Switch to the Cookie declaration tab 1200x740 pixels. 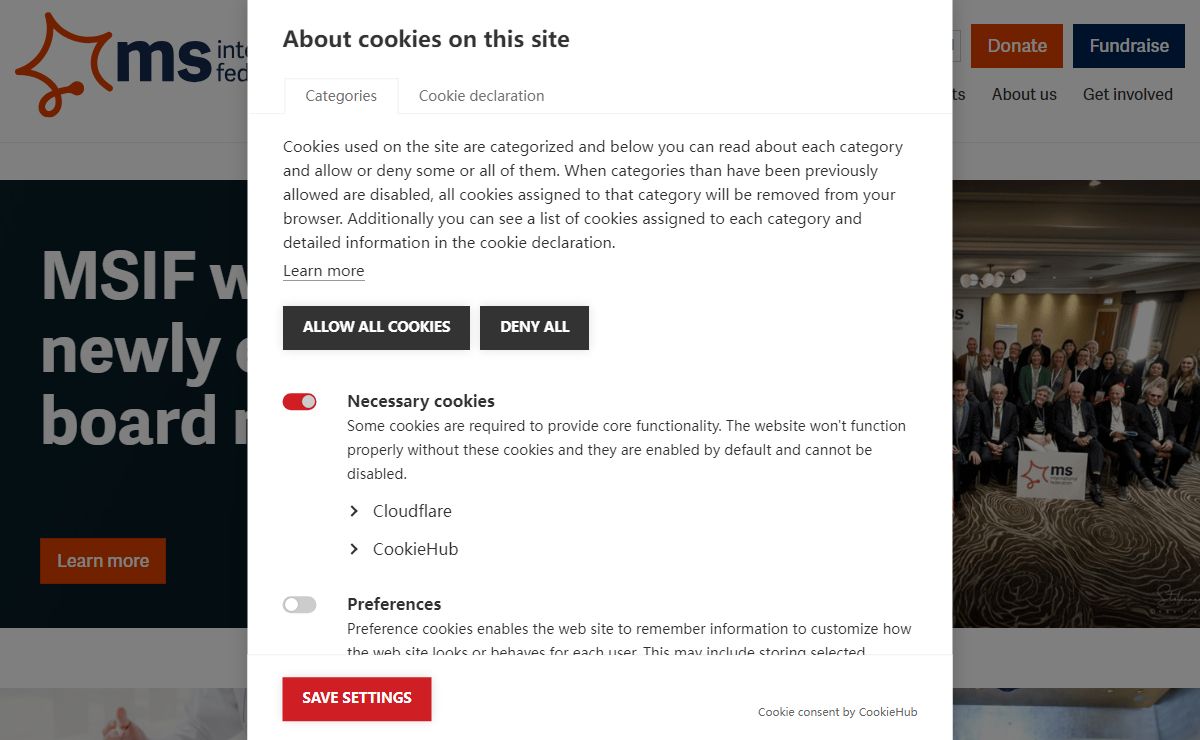[481, 96]
